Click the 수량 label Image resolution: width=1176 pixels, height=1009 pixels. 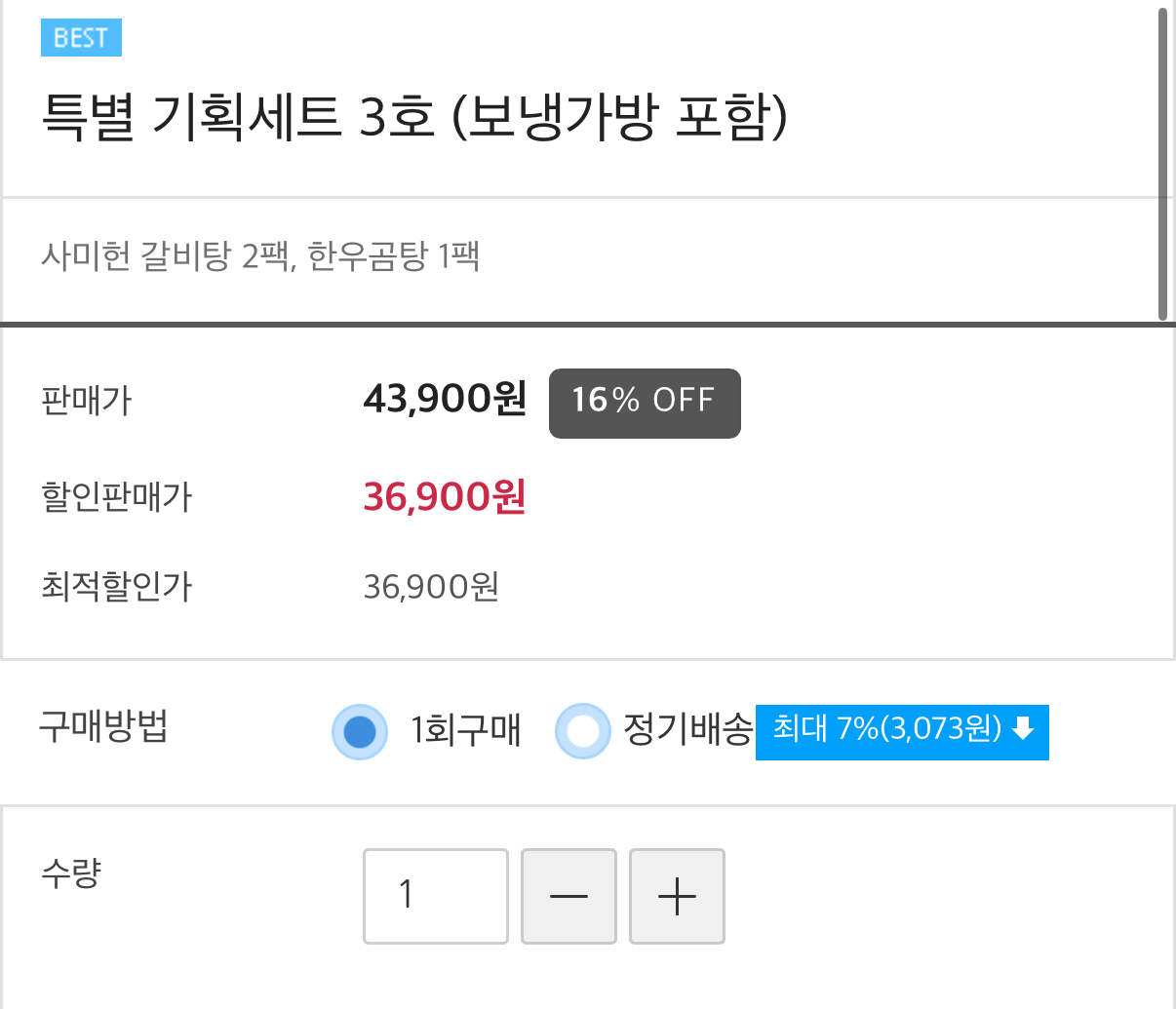[x=71, y=873]
